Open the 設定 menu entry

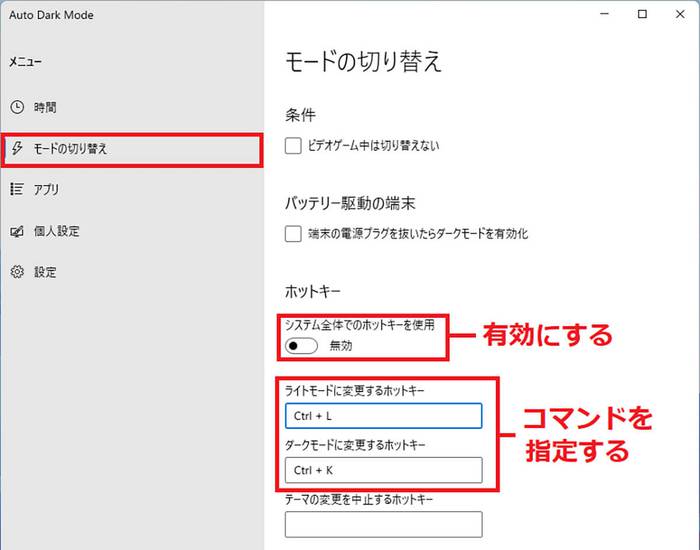132,272
